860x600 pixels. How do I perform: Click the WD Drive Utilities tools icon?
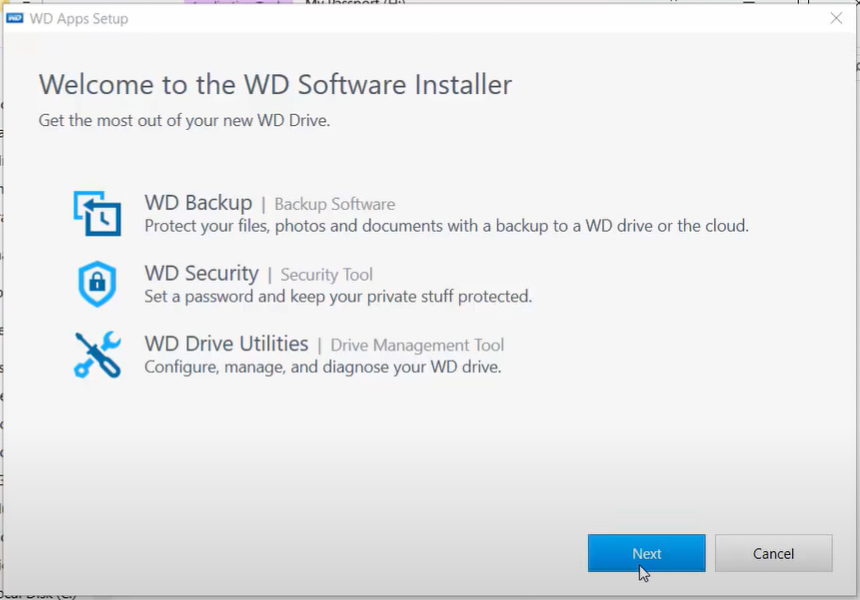98,354
